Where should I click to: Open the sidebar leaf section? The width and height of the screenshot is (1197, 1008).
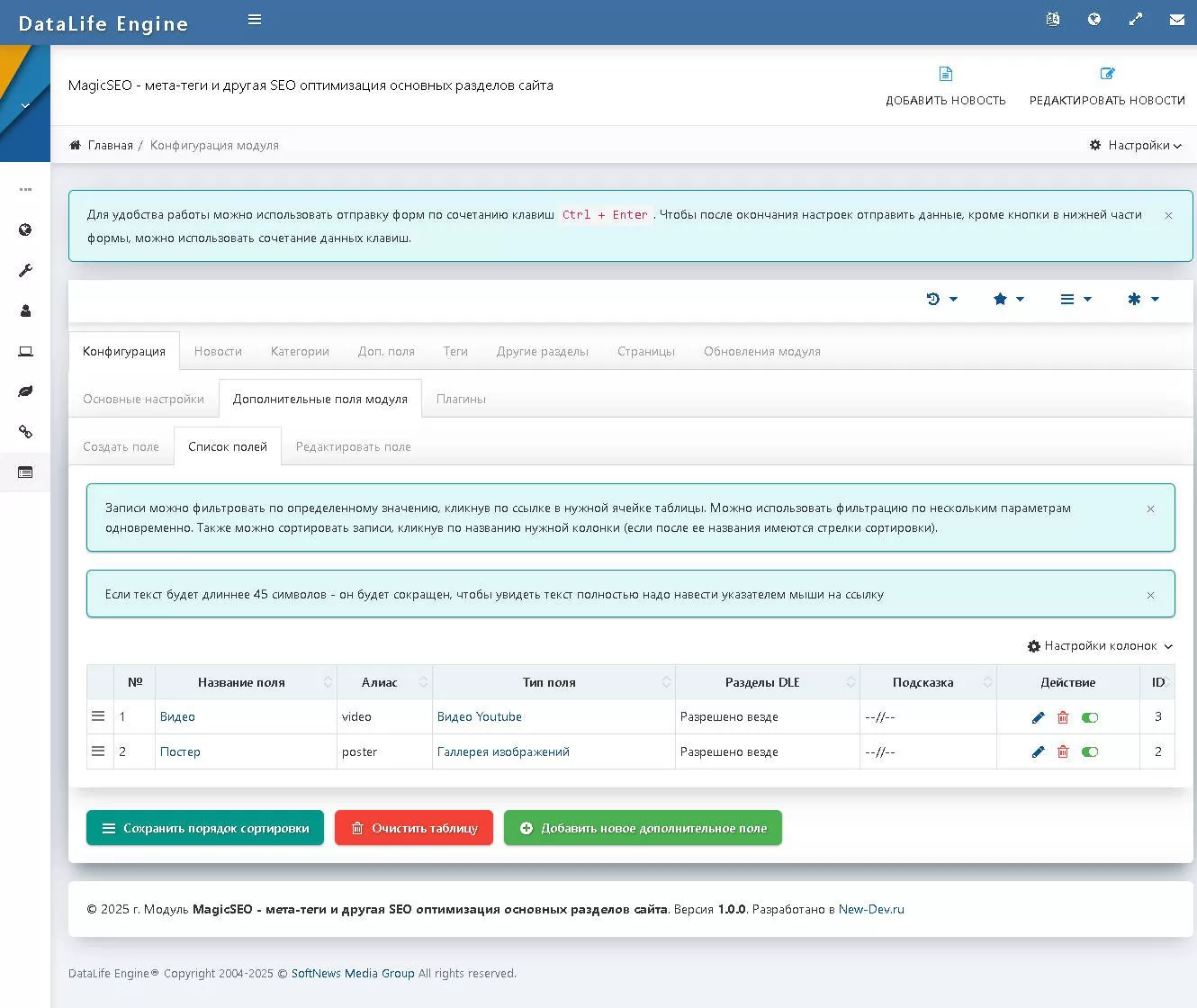click(x=25, y=391)
